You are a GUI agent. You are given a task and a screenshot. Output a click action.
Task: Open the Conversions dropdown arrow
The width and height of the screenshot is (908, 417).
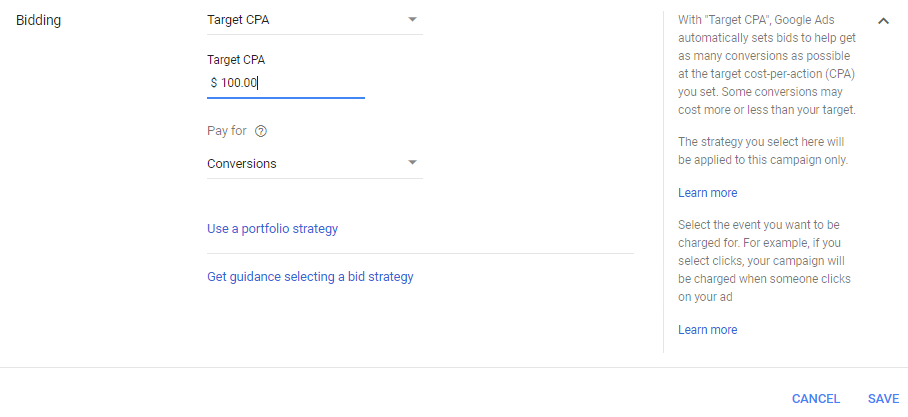click(x=412, y=163)
